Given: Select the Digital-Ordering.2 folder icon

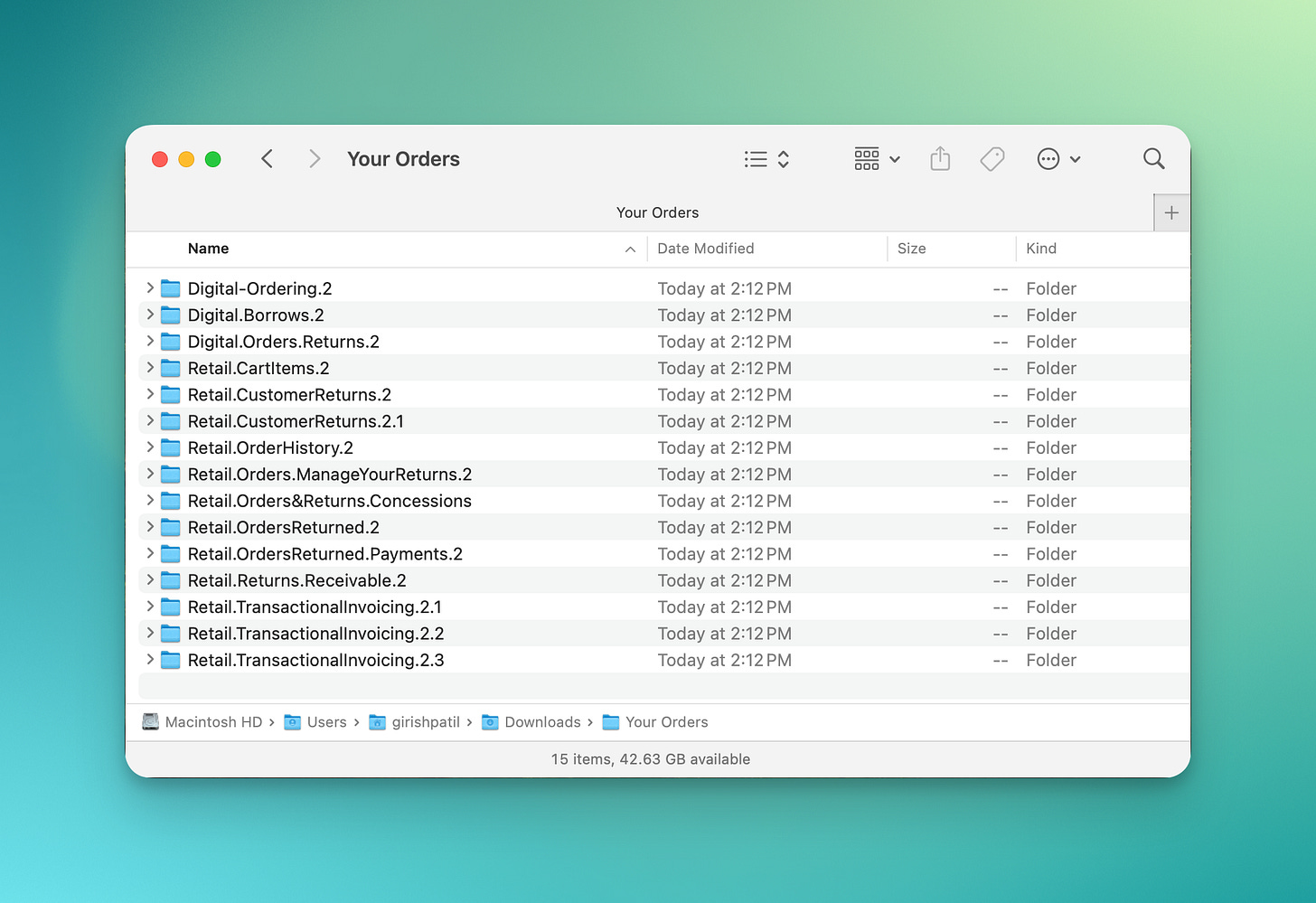Looking at the screenshot, I should pos(171,288).
